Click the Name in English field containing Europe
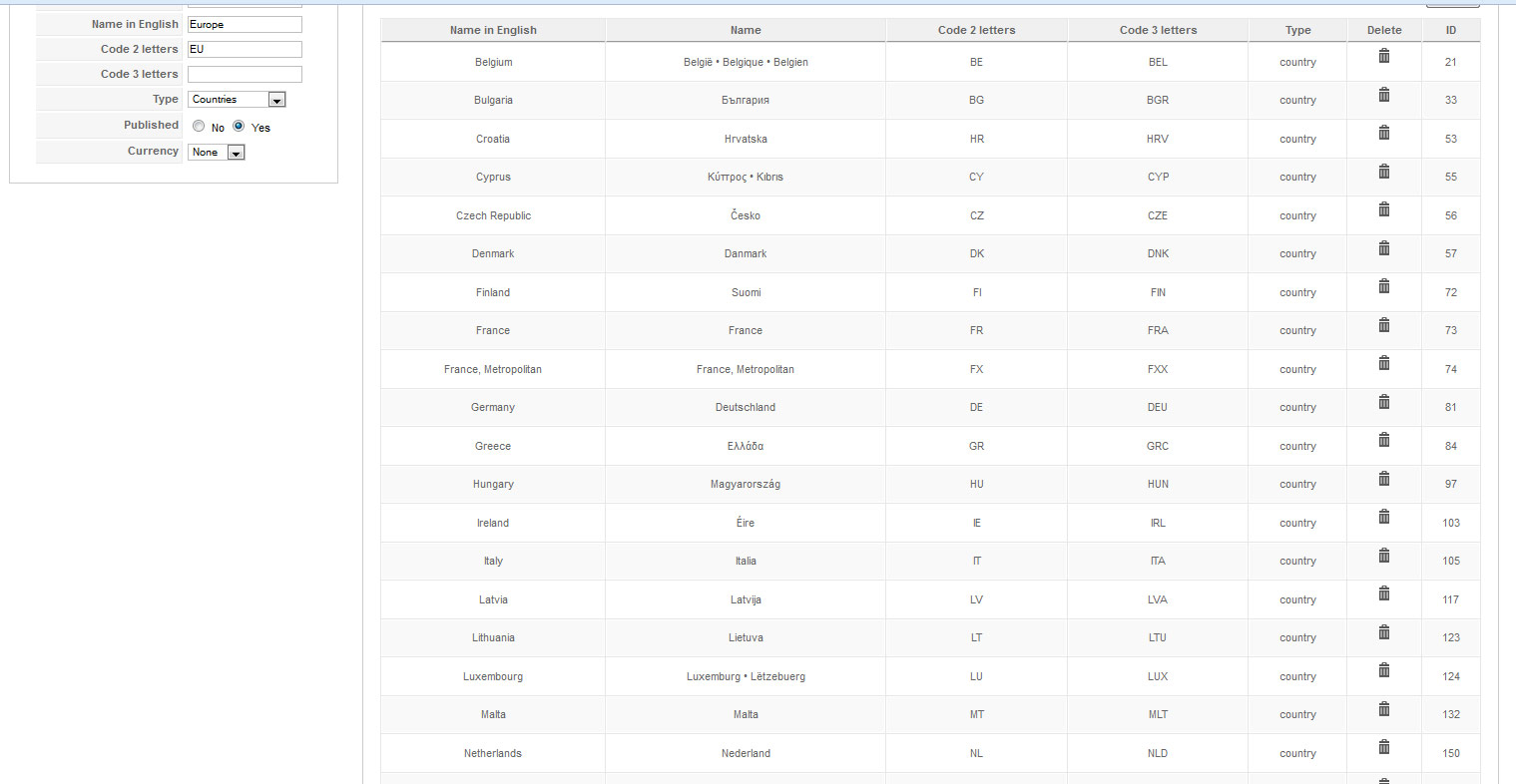The image size is (1516, 784). (x=245, y=24)
